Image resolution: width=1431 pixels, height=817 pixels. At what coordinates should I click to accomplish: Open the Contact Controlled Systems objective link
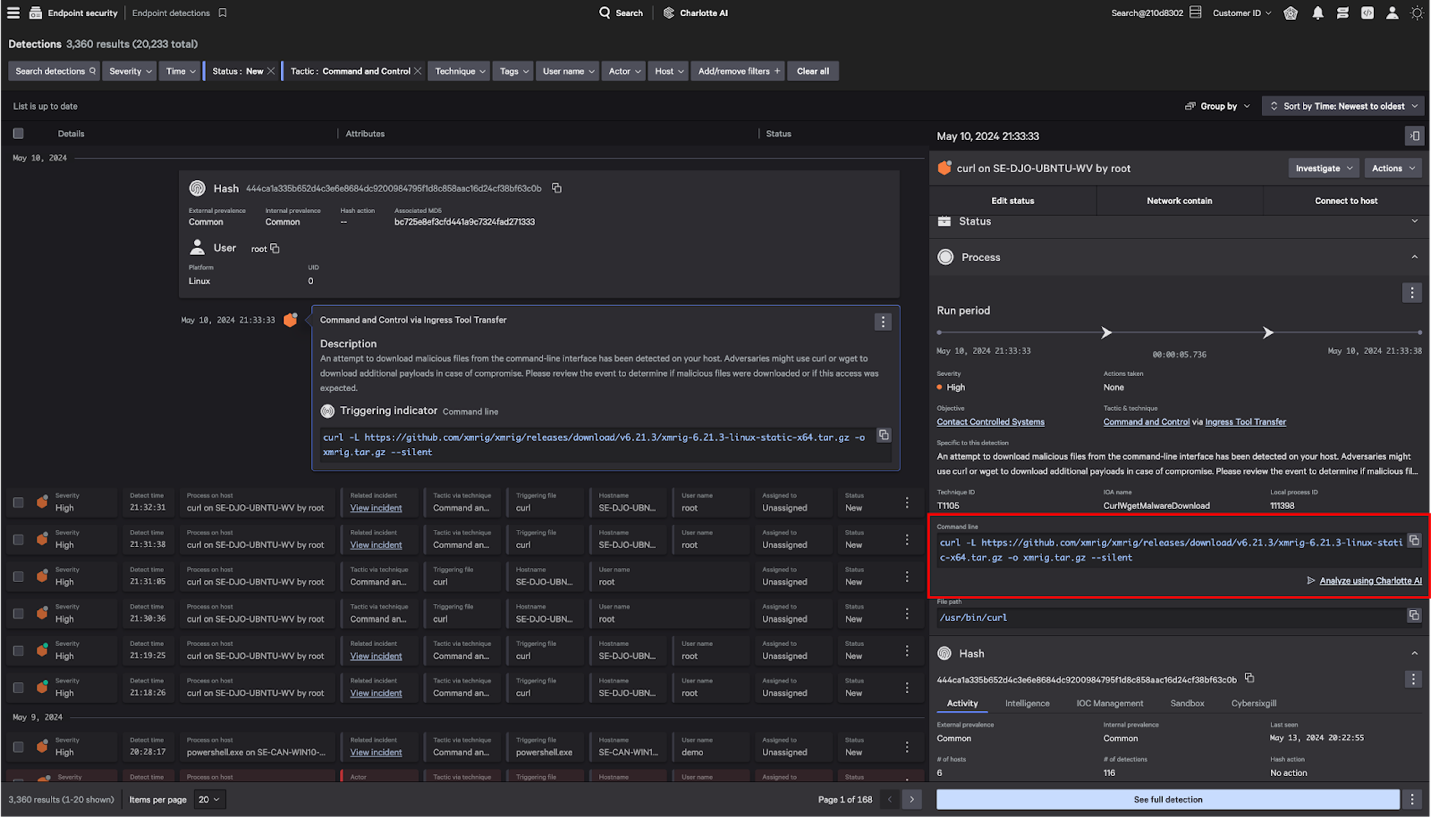(x=990, y=422)
